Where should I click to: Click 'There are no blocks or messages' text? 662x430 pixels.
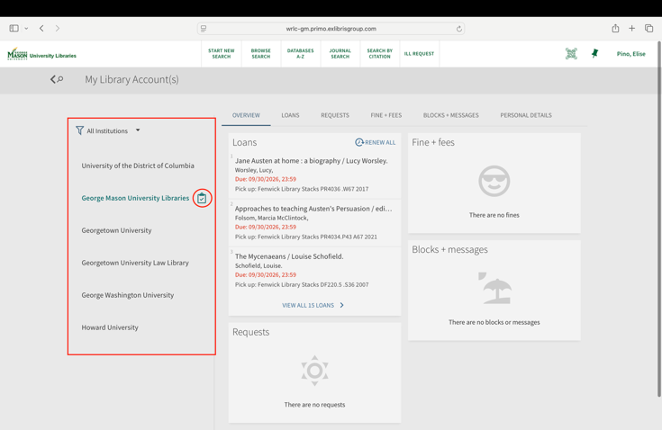(494, 322)
